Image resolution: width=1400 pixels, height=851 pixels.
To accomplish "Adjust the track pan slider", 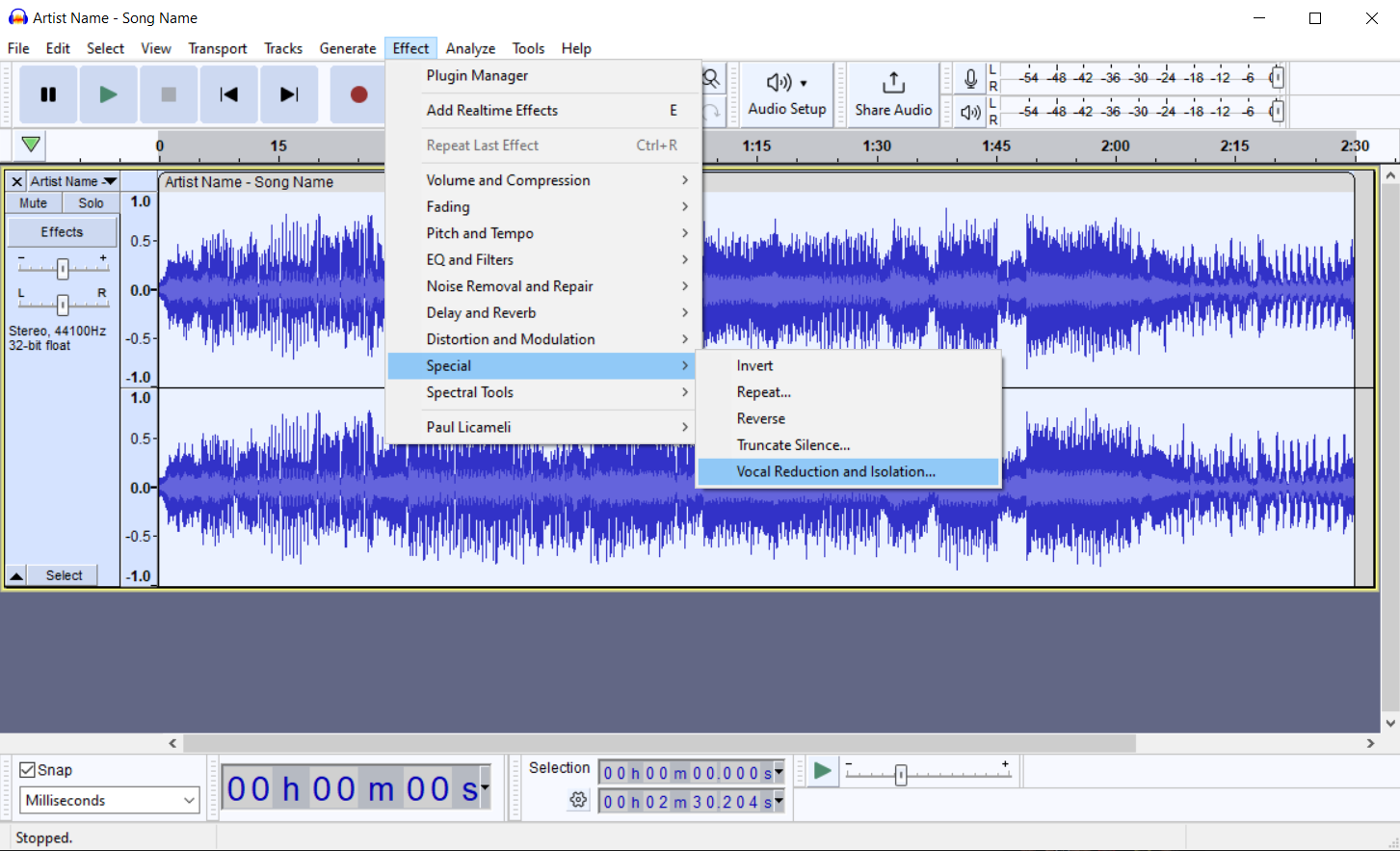I will 63,305.
